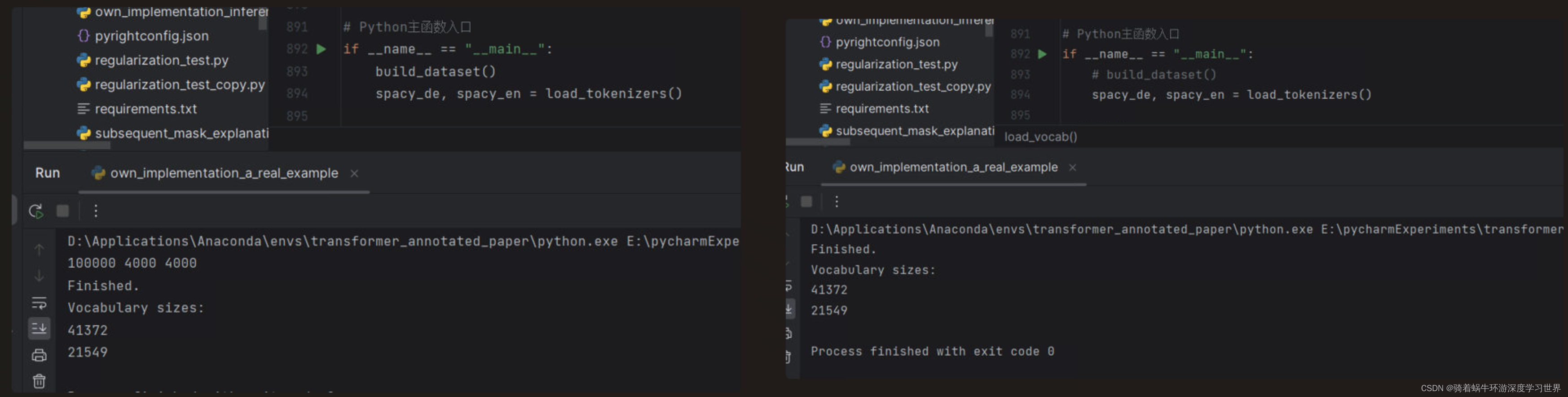Open subsequent_mask_explanation file in the left tree

click(x=181, y=133)
